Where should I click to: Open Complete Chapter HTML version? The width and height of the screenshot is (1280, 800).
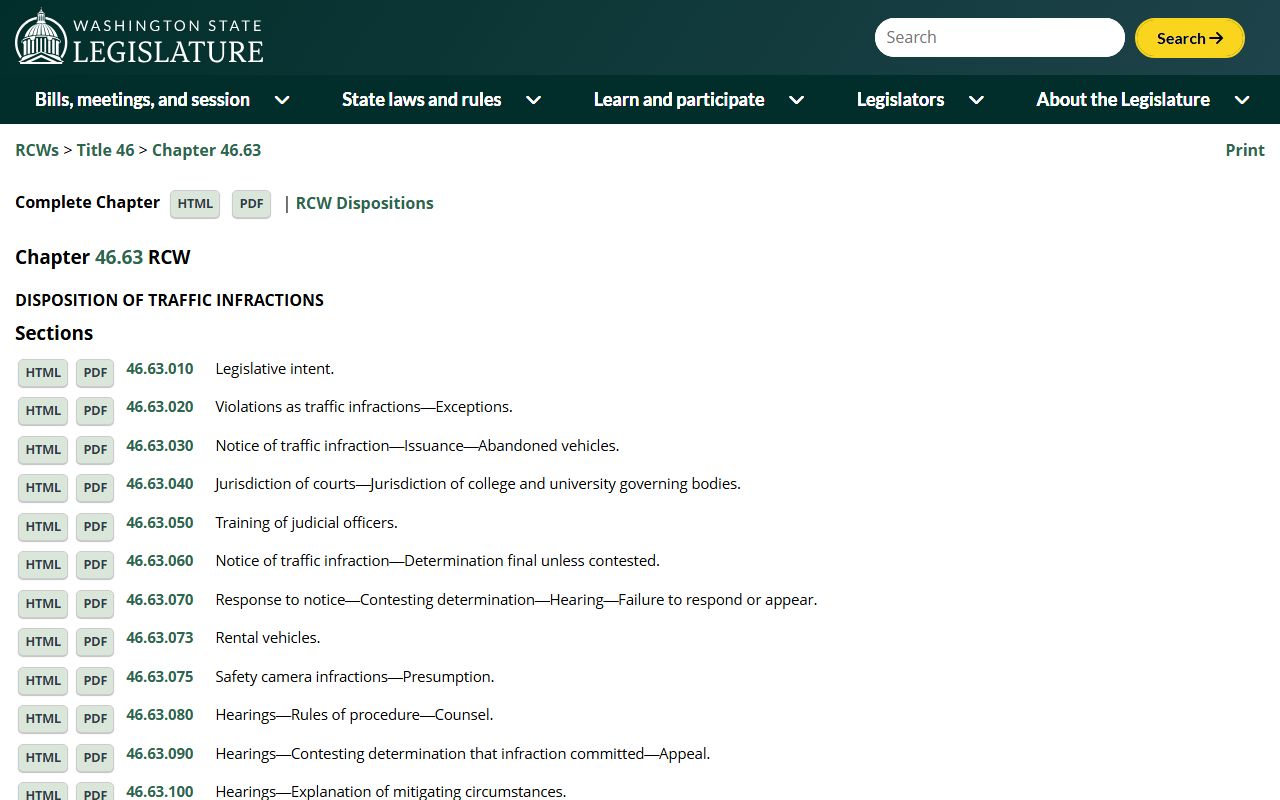pyautogui.click(x=195, y=204)
